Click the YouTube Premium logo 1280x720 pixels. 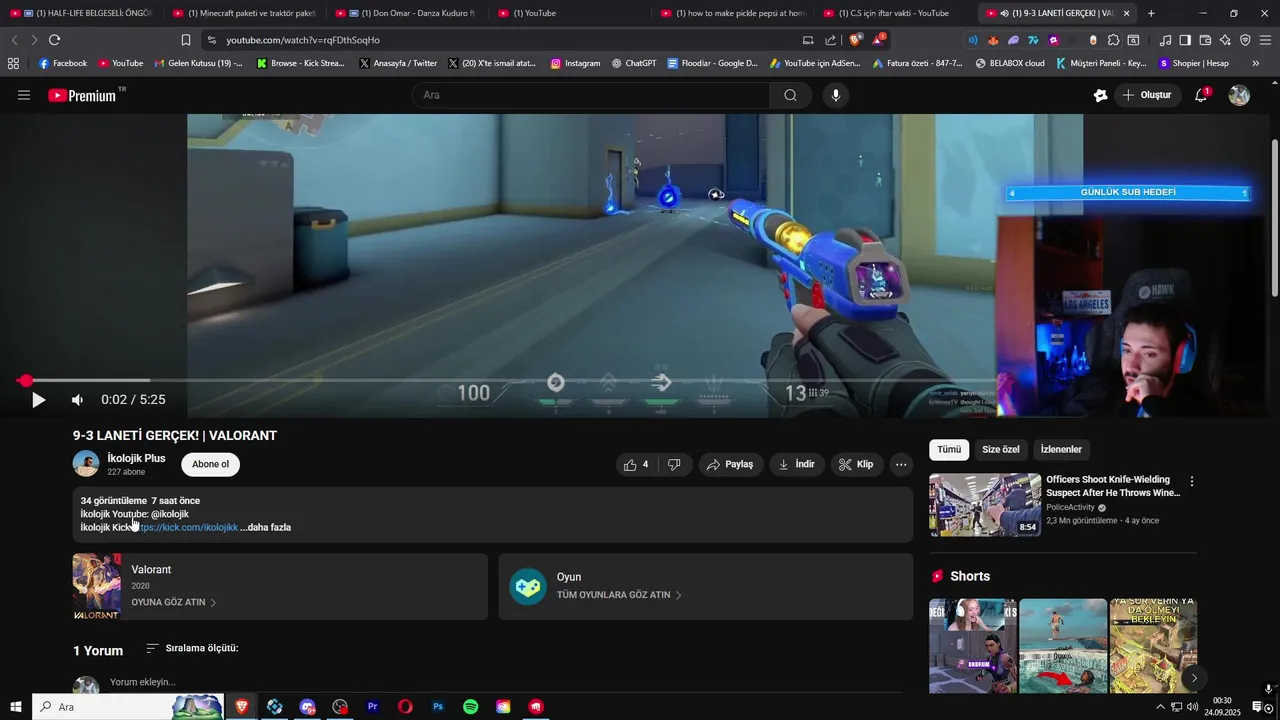(82, 95)
